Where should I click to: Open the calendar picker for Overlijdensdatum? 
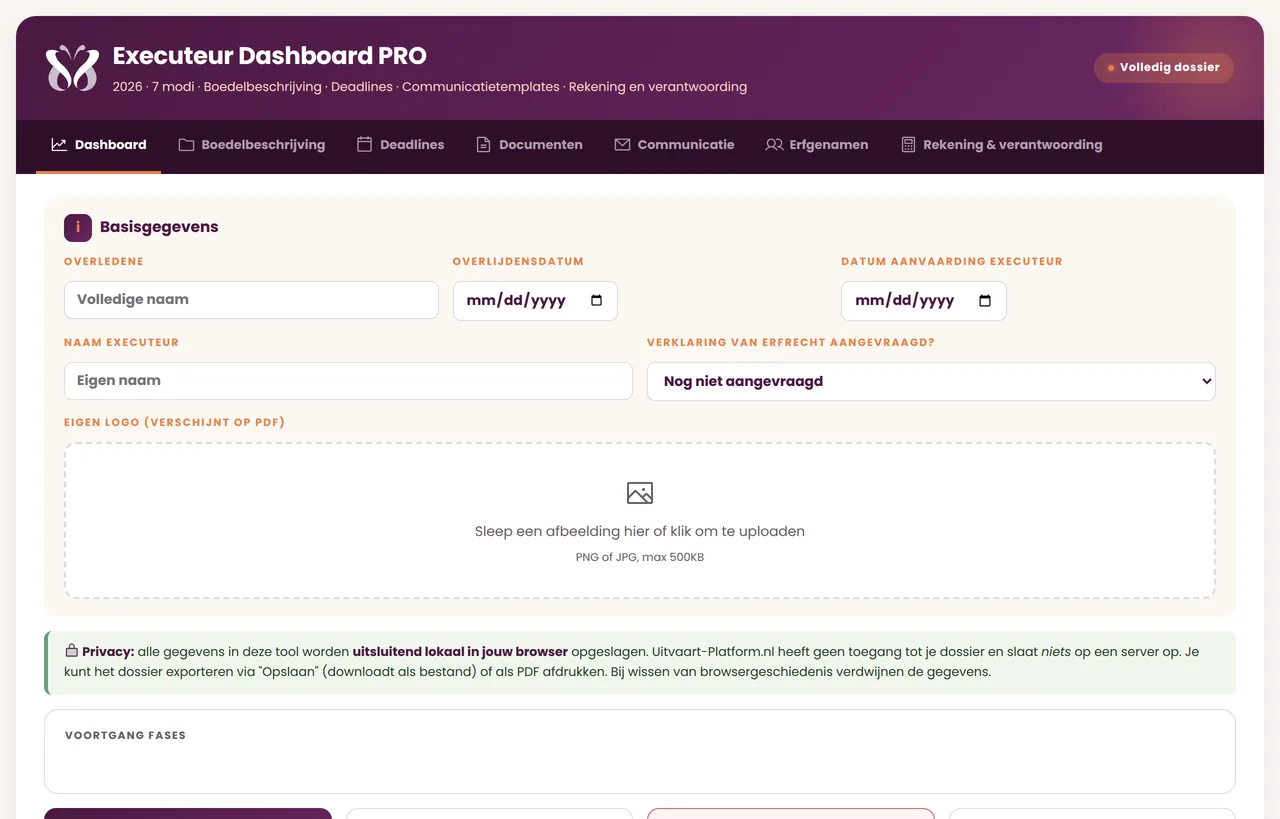pyautogui.click(x=597, y=301)
